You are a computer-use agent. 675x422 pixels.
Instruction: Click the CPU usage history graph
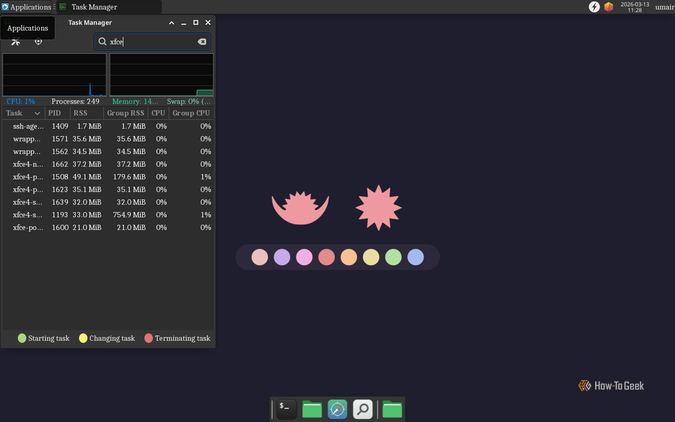pos(55,74)
